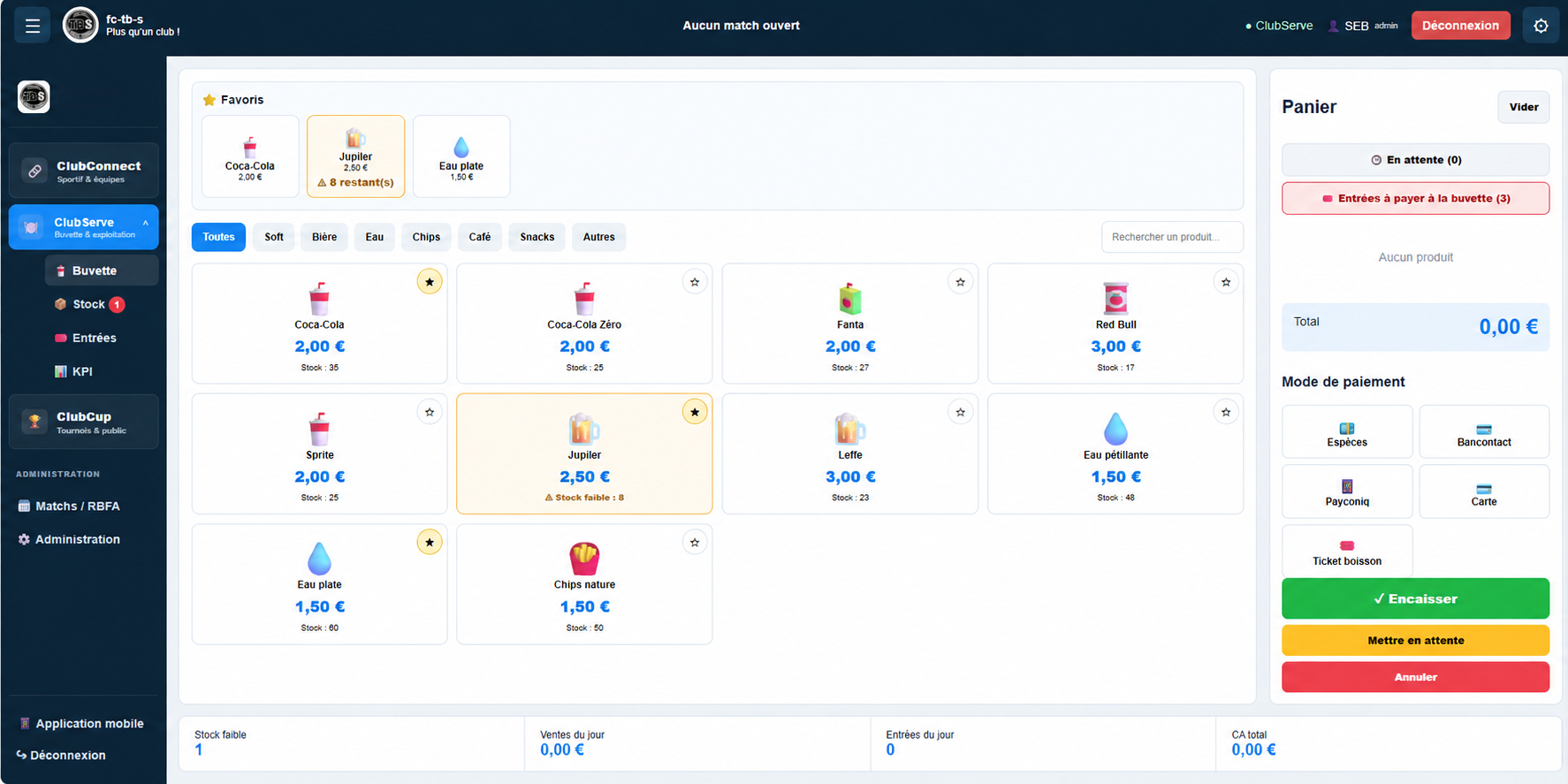This screenshot has width=1568, height=784.
Task: Switch to the Bière category tab
Action: click(324, 237)
